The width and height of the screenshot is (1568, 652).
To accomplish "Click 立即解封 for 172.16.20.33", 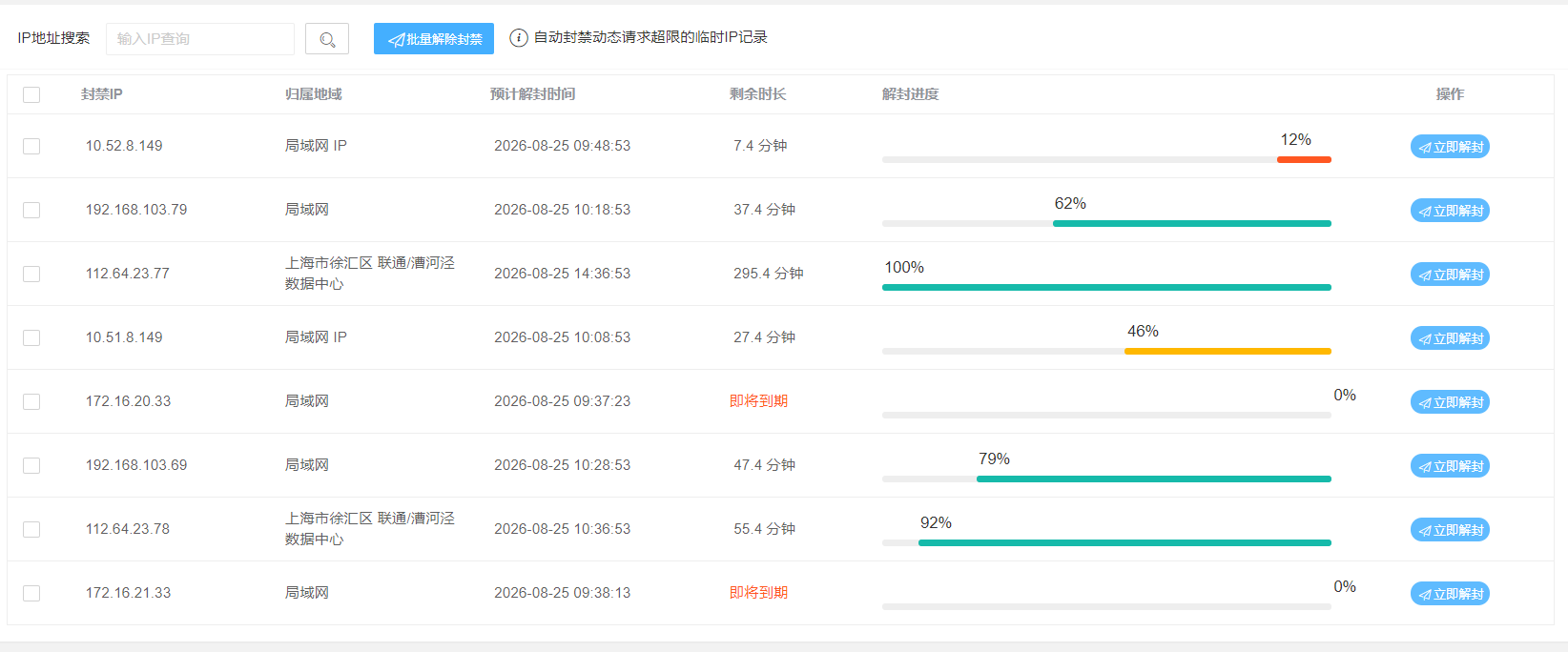I will 1450,402.
